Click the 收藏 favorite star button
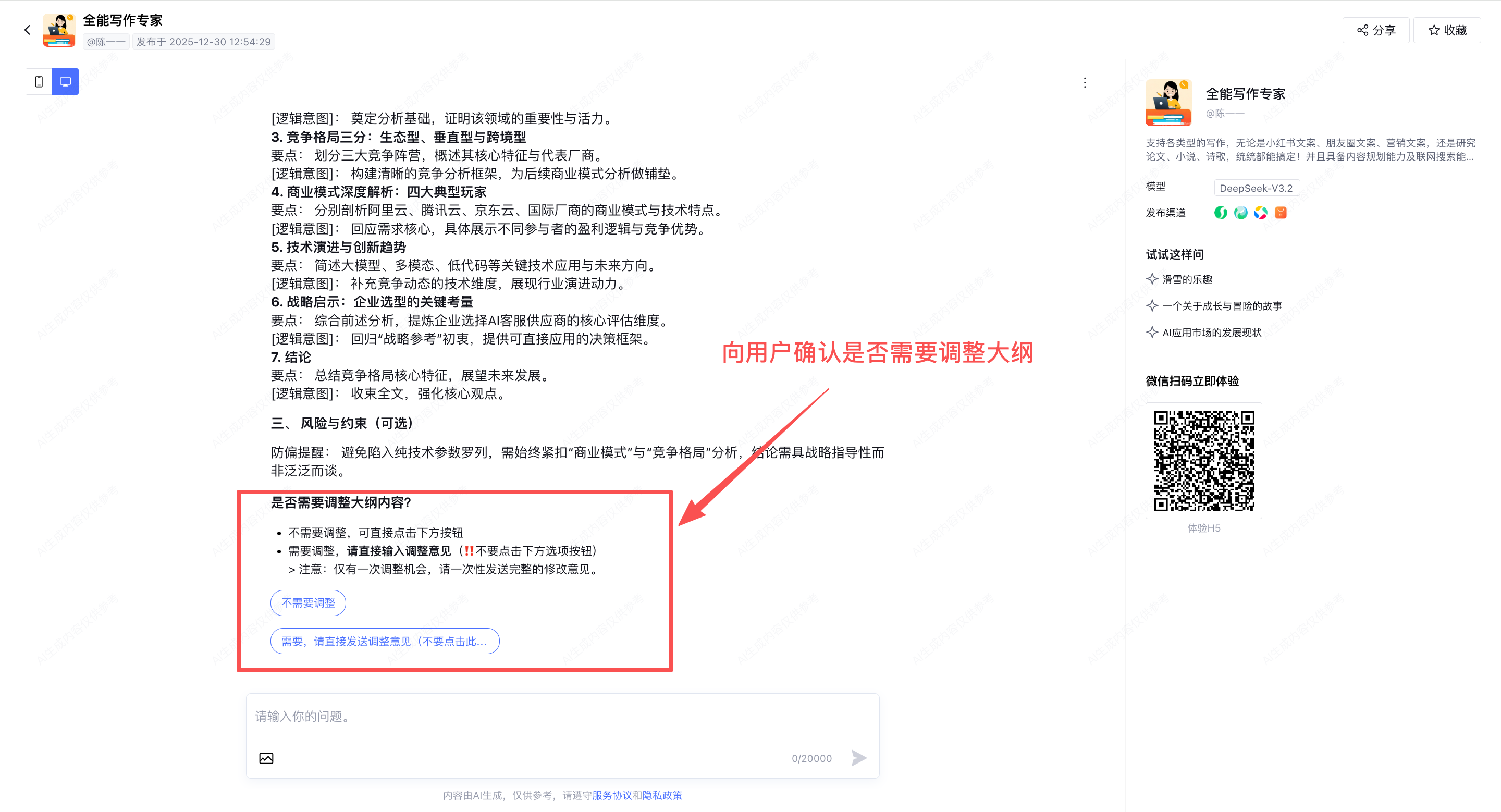 tap(1447, 30)
